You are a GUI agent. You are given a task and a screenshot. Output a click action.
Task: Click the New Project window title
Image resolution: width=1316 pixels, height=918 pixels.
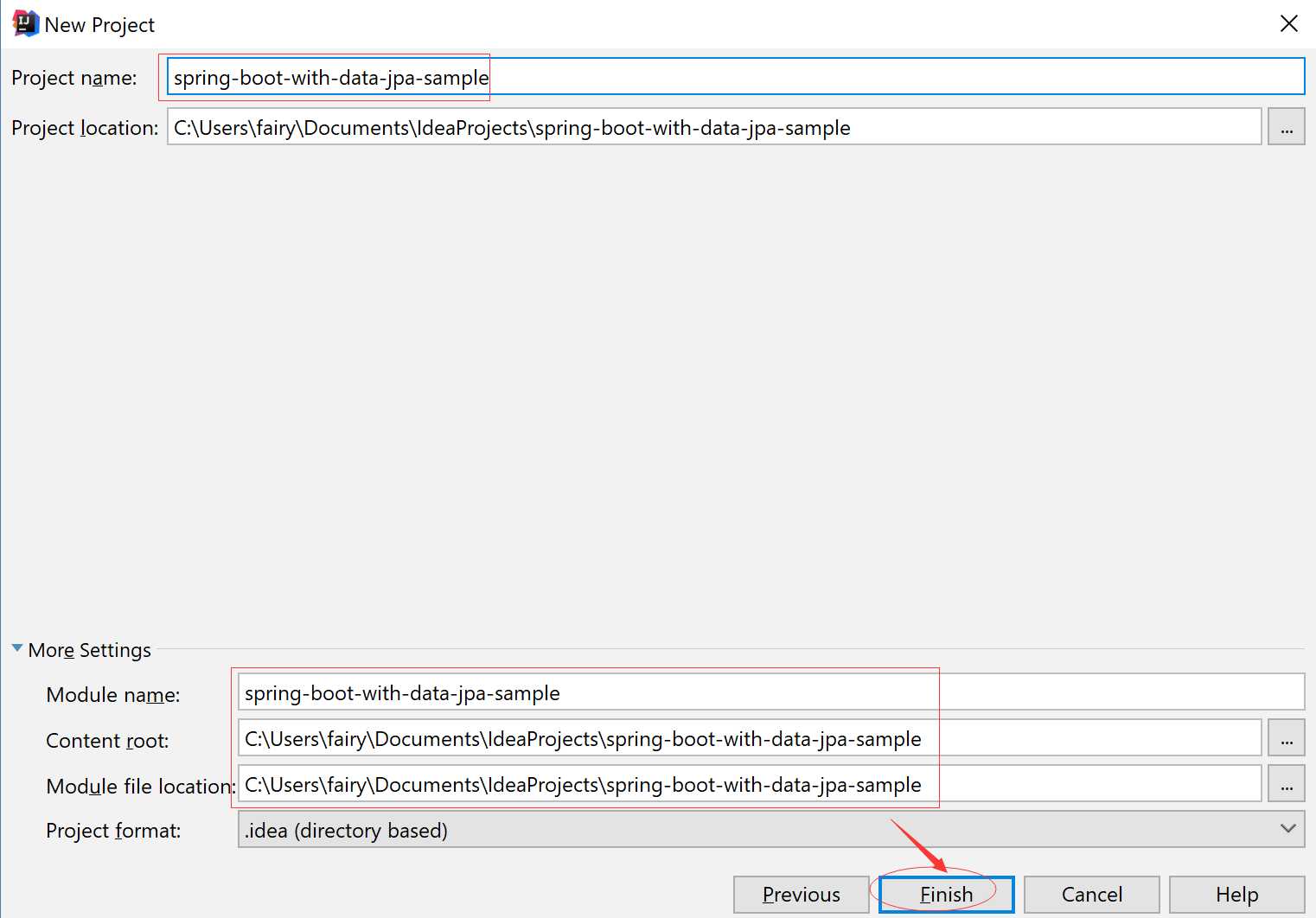click(99, 25)
